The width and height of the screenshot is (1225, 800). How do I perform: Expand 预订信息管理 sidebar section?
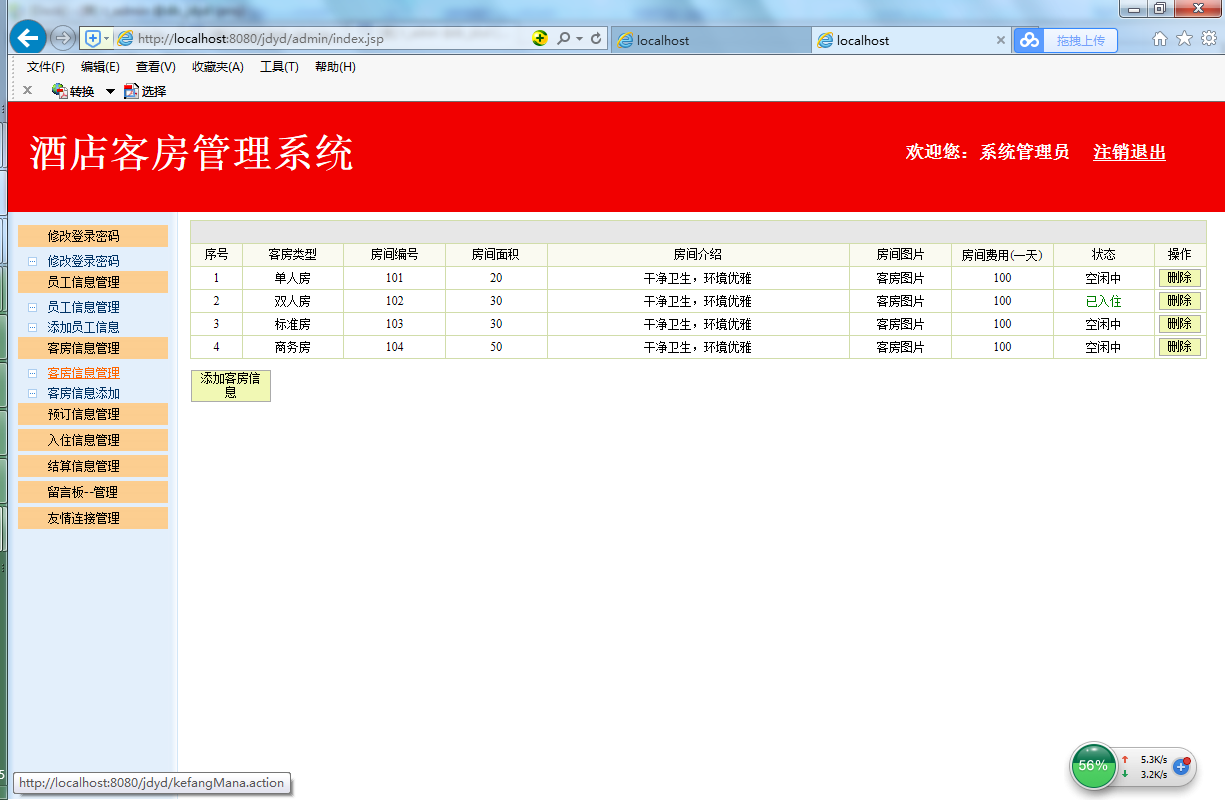tap(93, 414)
